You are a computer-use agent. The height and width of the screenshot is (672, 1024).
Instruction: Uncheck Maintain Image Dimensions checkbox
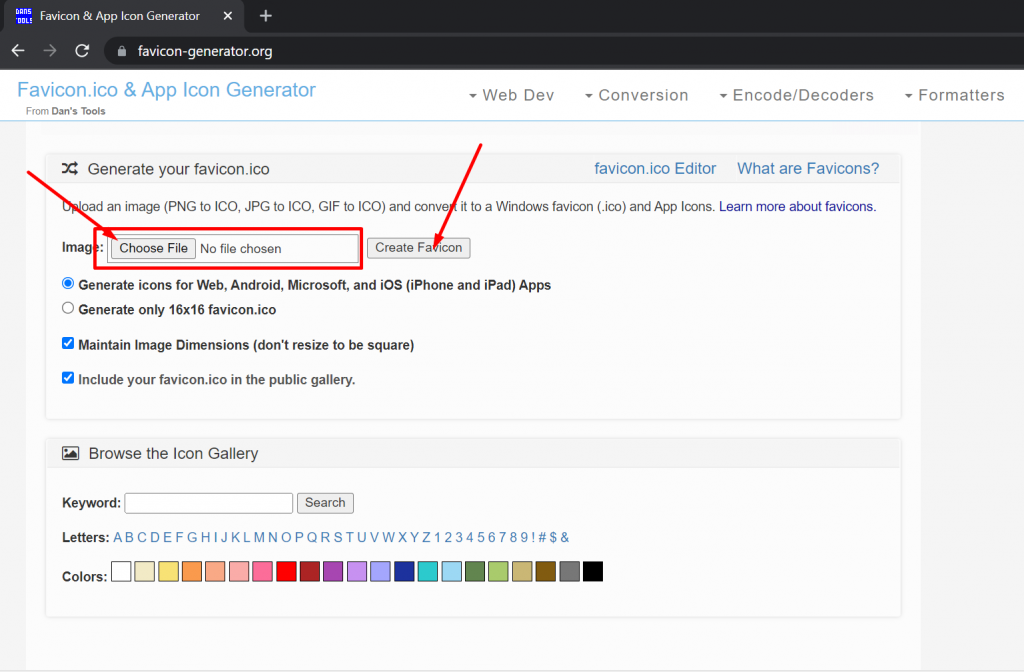click(68, 344)
